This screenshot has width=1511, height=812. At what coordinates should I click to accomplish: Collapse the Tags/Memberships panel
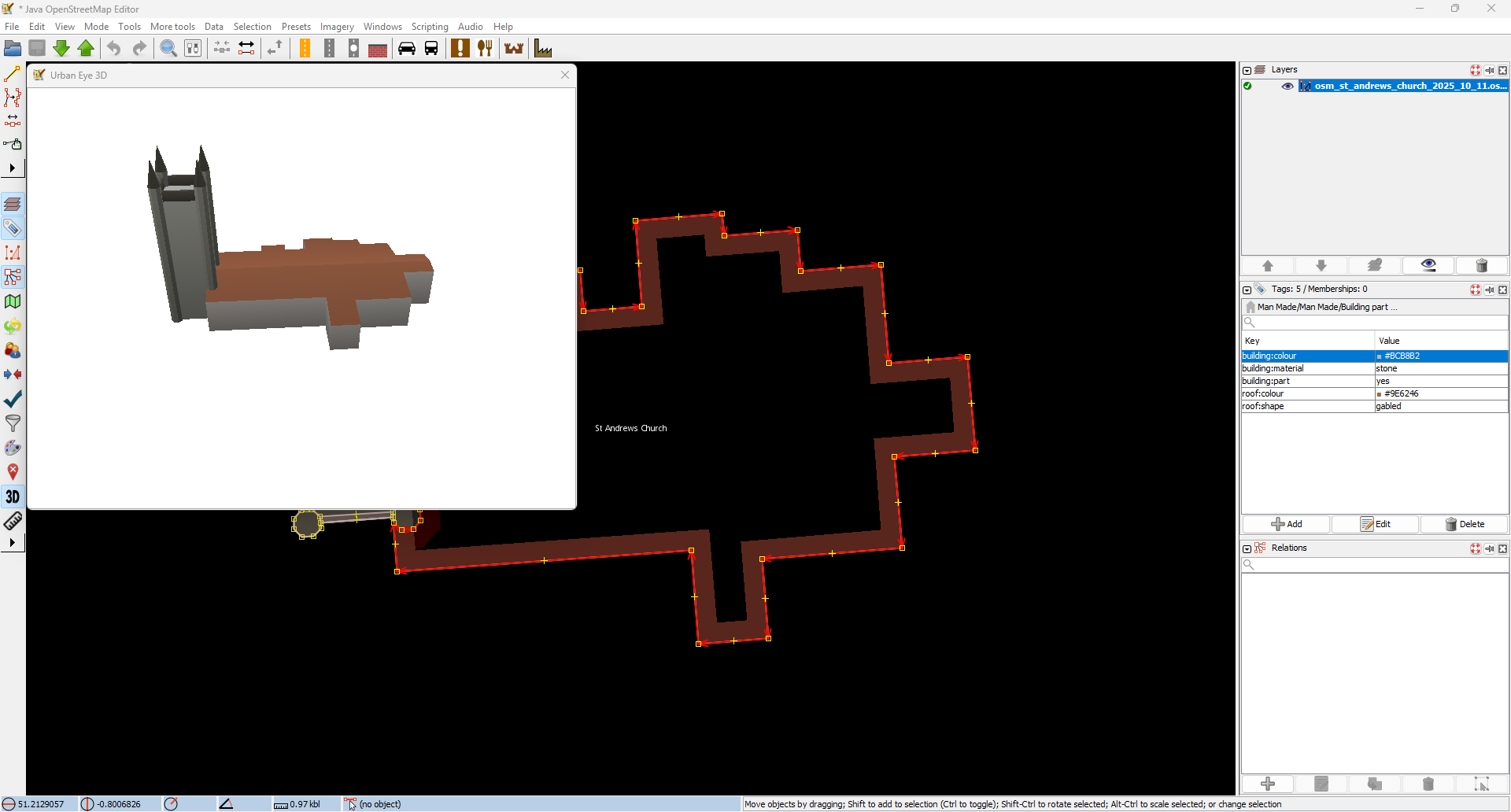(x=1247, y=290)
